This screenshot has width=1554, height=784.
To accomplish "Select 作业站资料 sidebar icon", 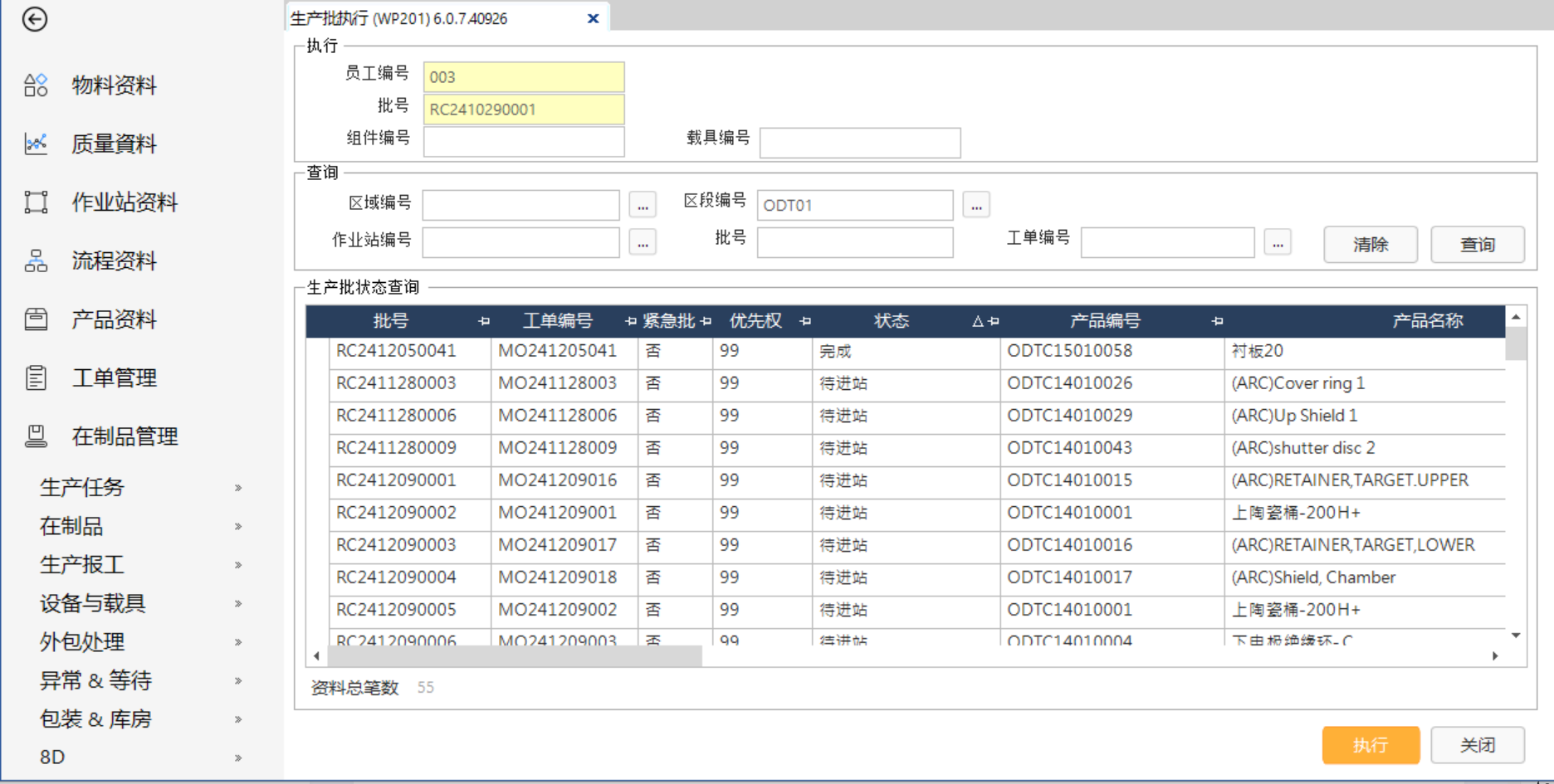I will [x=36, y=202].
